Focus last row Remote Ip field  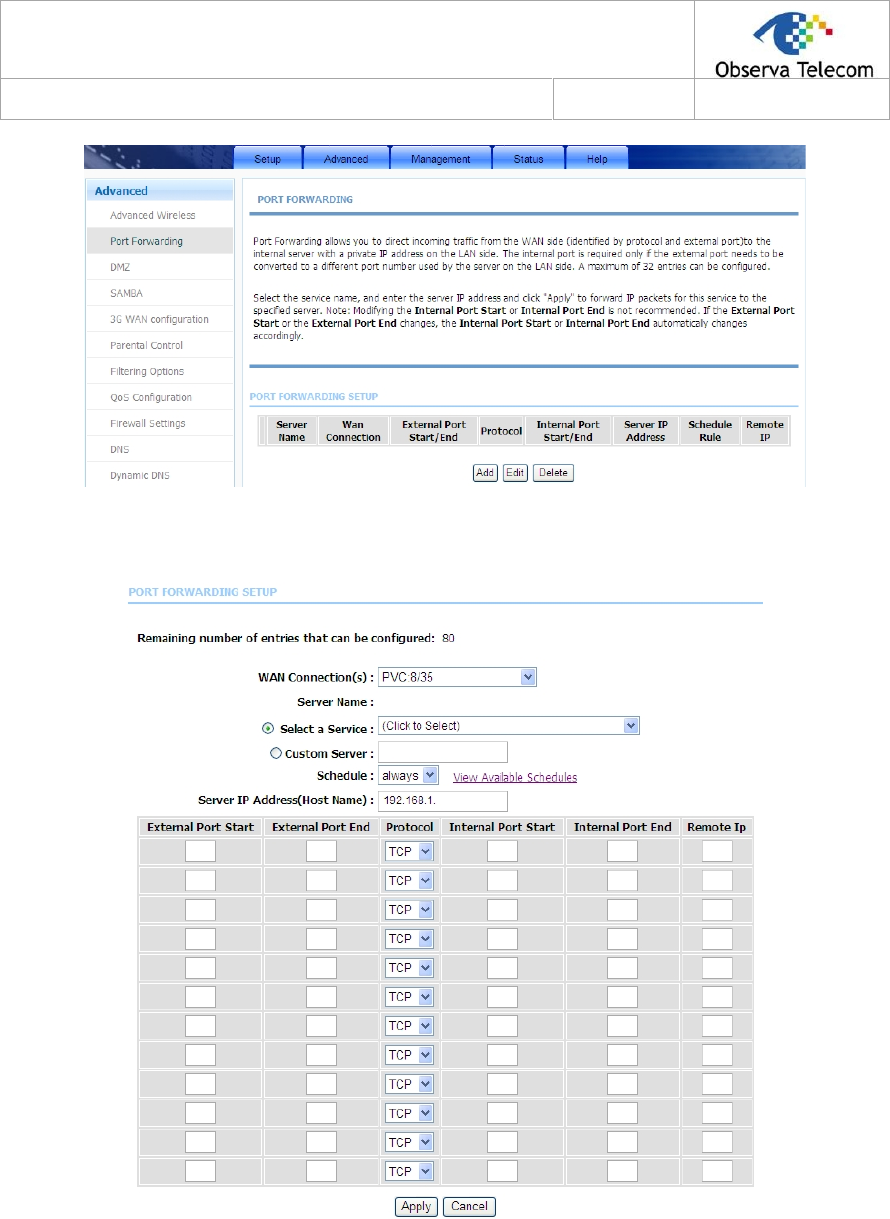click(x=717, y=1171)
